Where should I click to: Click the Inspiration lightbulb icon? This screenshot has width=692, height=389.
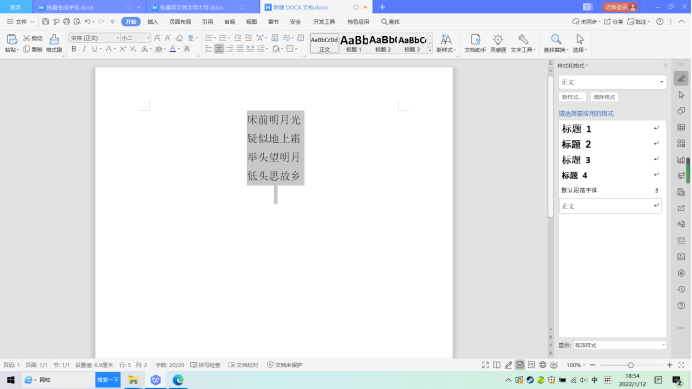coord(498,40)
